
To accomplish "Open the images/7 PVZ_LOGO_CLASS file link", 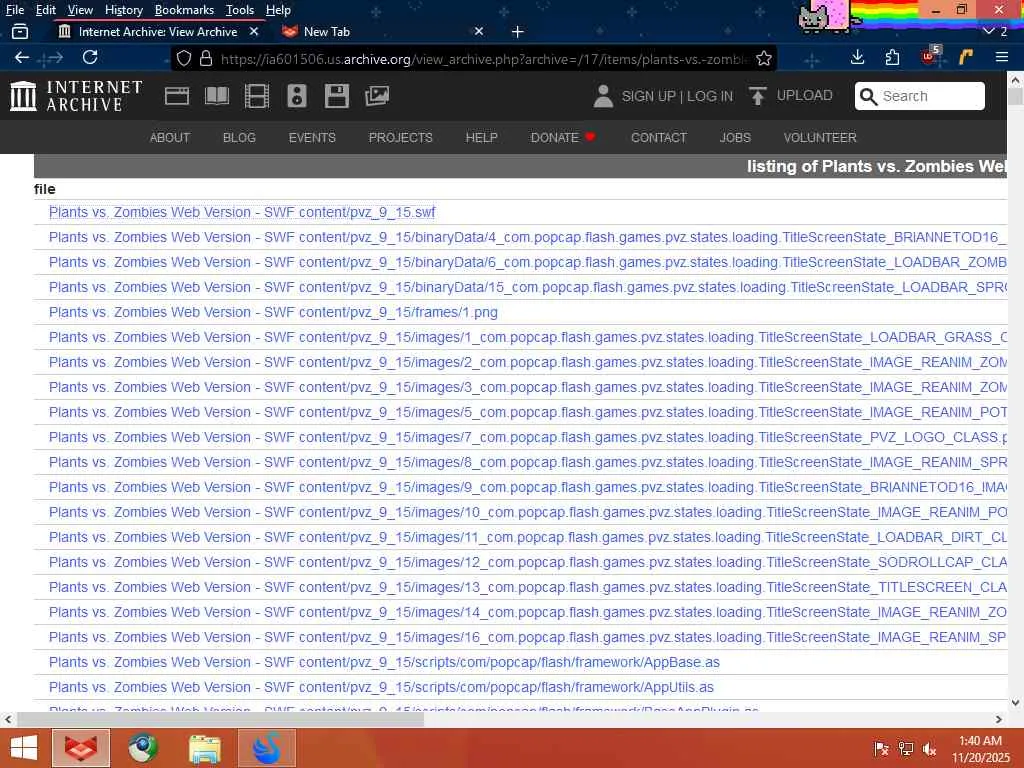I will click(x=528, y=437).
